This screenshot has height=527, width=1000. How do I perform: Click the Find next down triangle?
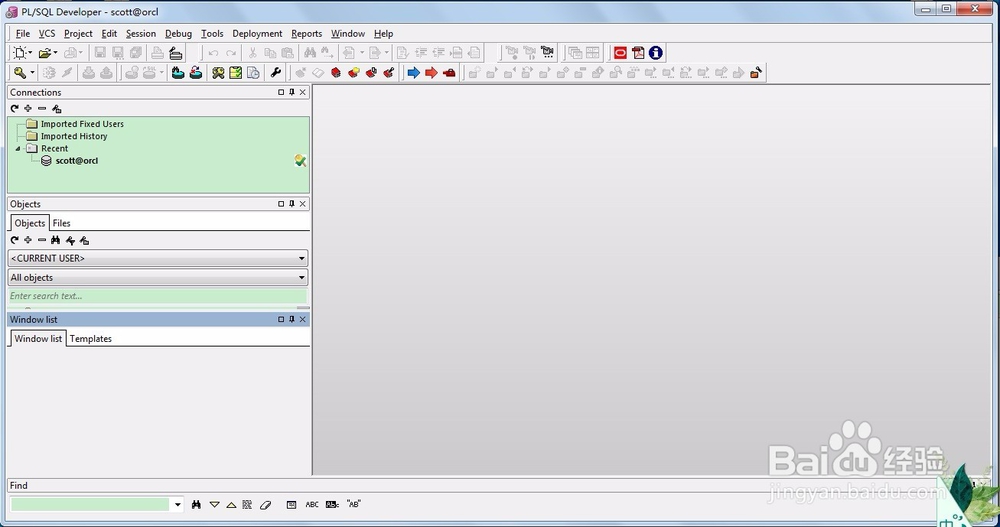coord(214,505)
